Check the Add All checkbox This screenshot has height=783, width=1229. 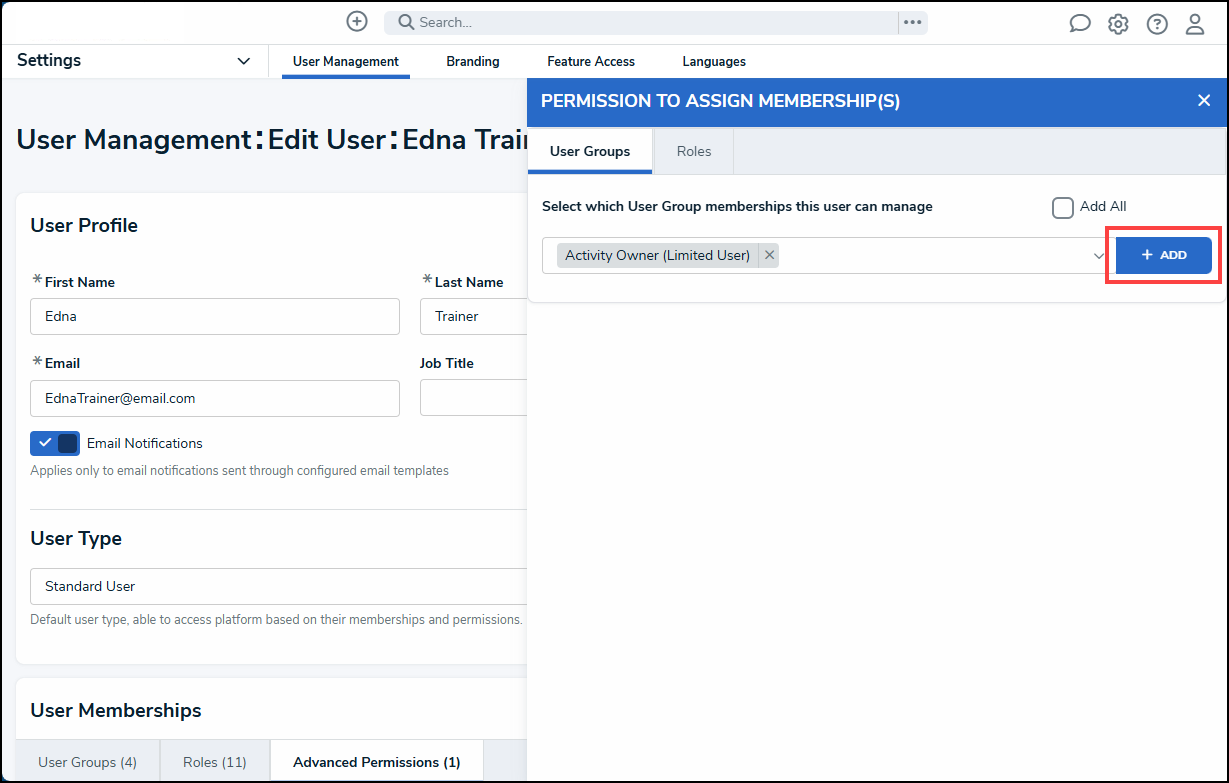pyautogui.click(x=1063, y=207)
